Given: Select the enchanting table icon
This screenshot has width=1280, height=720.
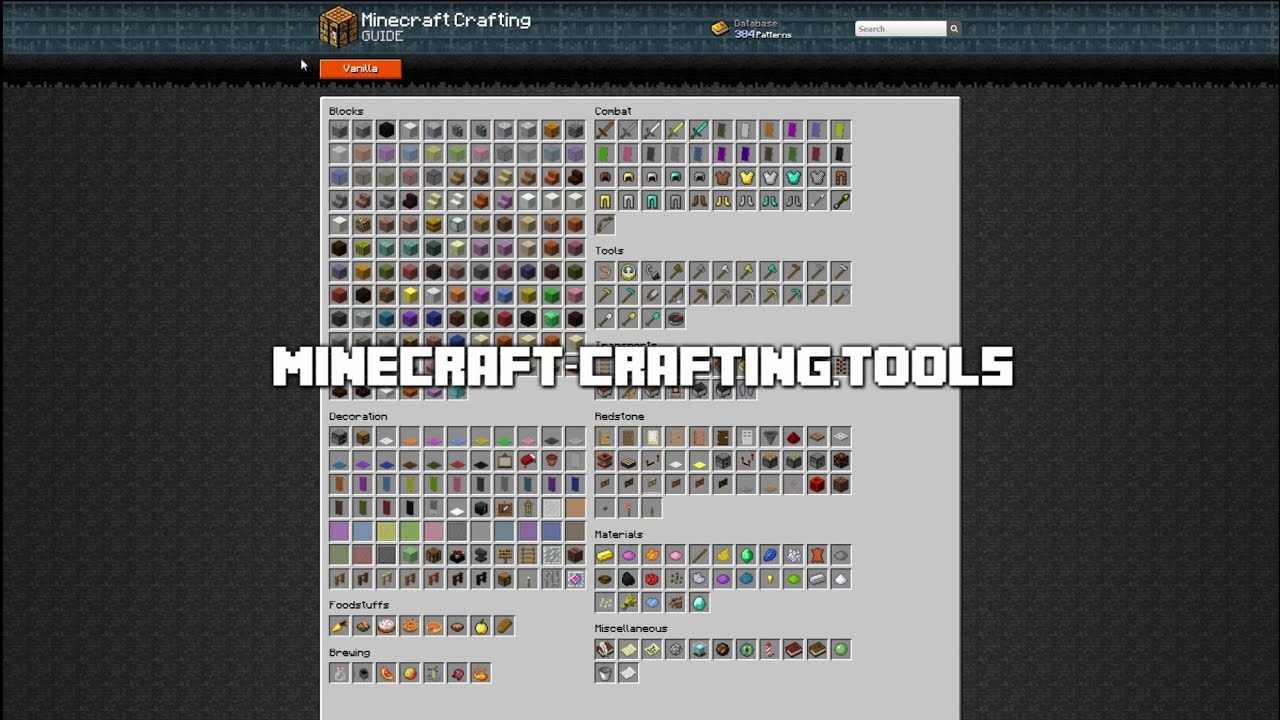Looking at the screenshot, I should click(x=457, y=555).
